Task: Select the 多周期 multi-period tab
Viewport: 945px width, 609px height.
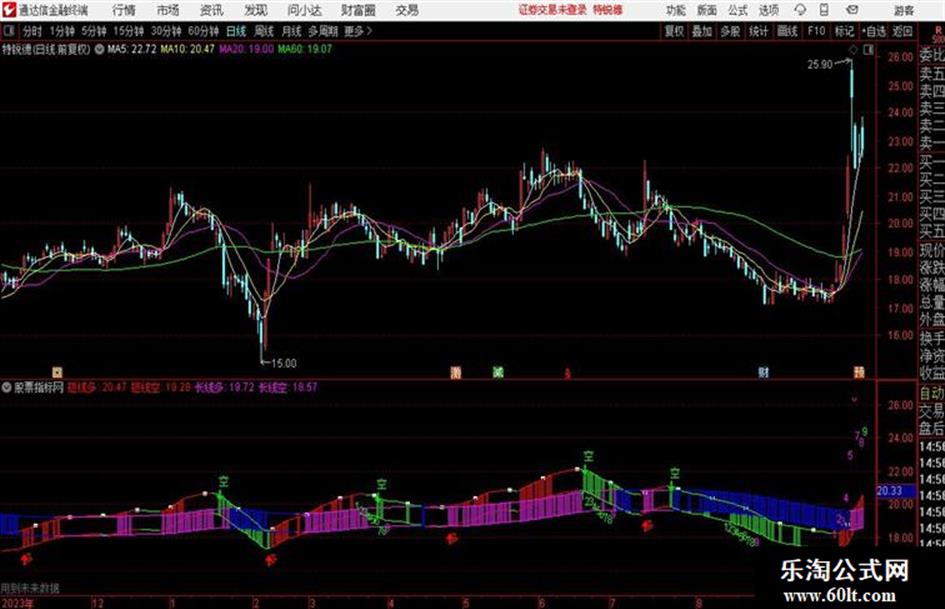Action: coord(323,31)
